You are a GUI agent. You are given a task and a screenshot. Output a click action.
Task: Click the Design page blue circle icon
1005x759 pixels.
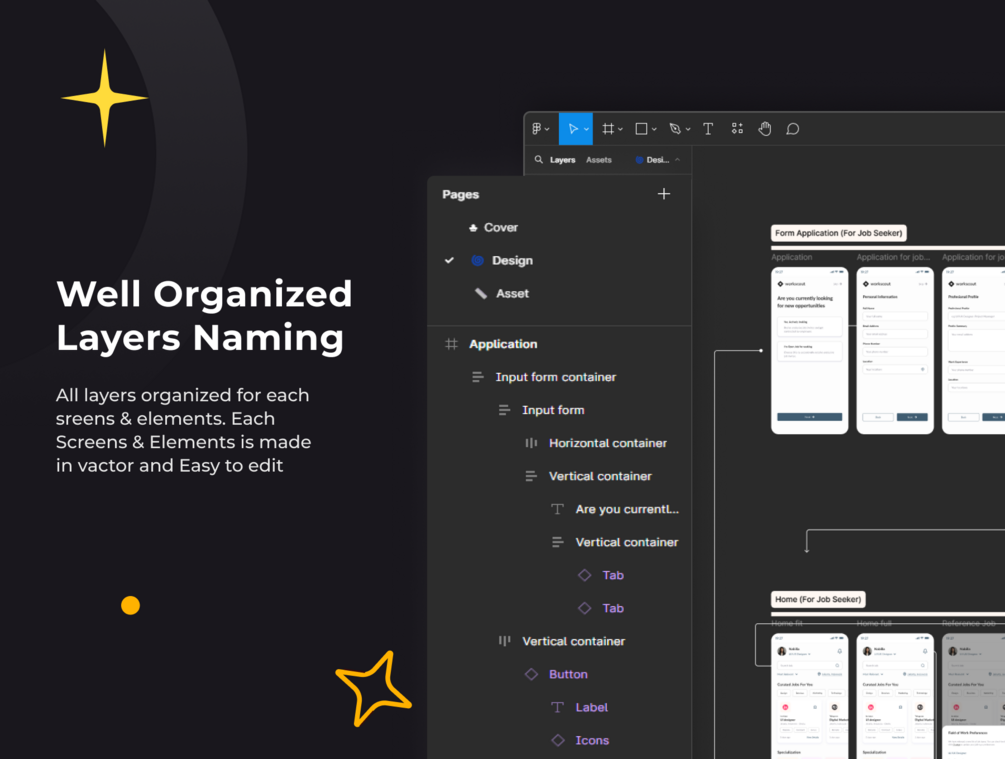(x=478, y=260)
